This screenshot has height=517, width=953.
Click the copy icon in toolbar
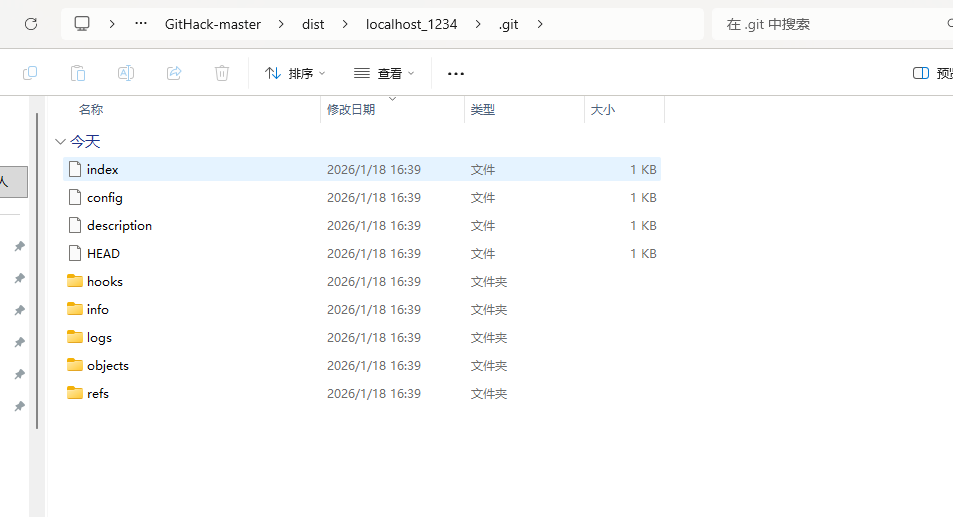(30, 73)
